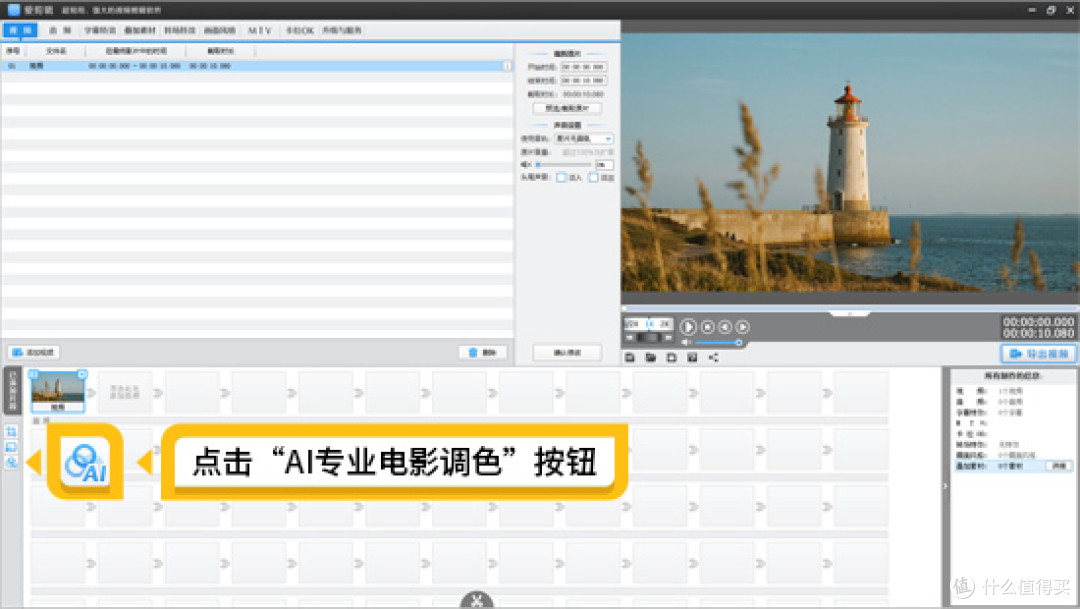Click the options handle at the clip row's right end
Screen dimensions: 1080x609
(508, 65)
